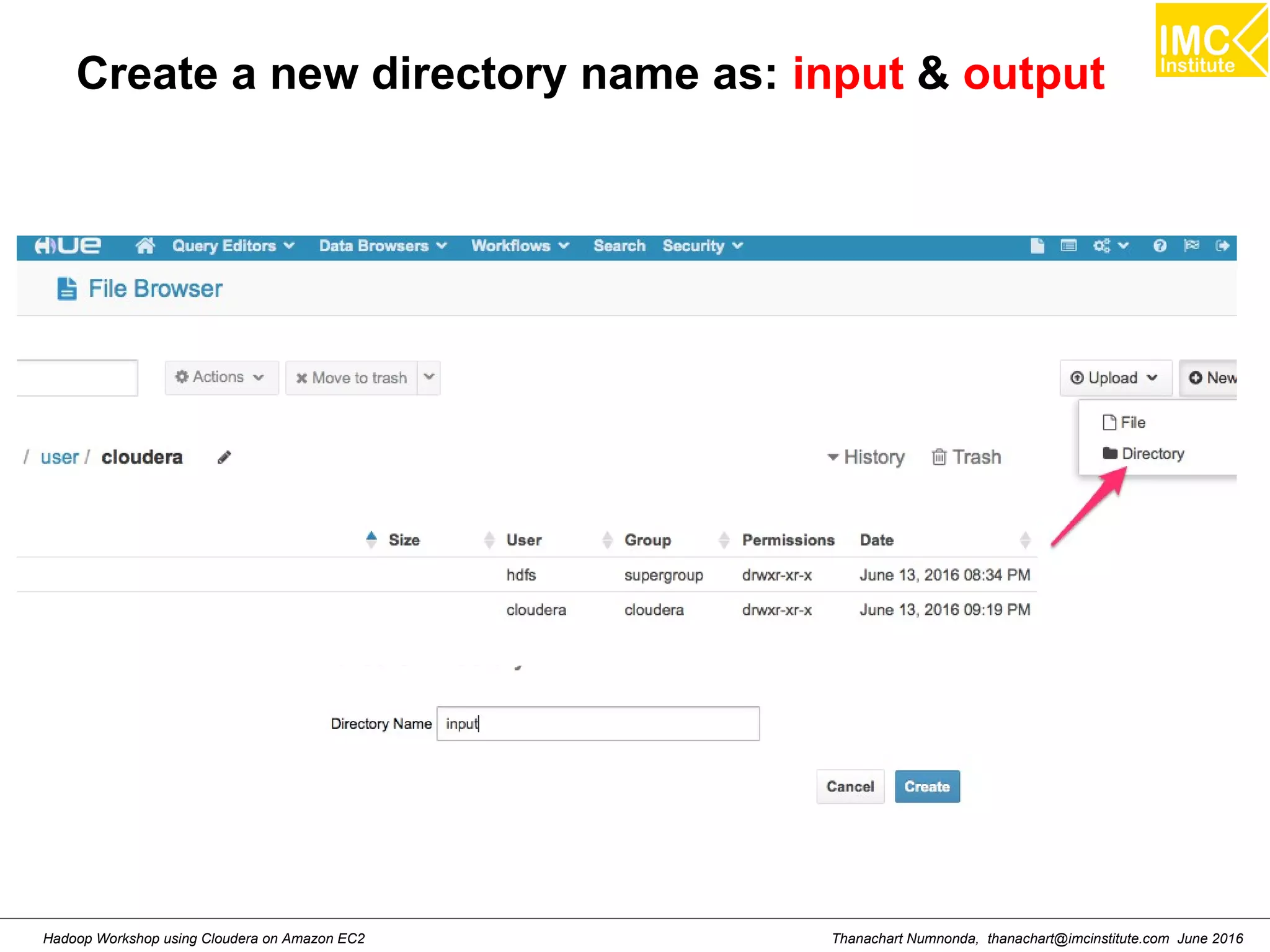Click the sort arrows next to Date column
Image resolution: width=1270 pixels, height=952 pixels.
click(1025, 540)
